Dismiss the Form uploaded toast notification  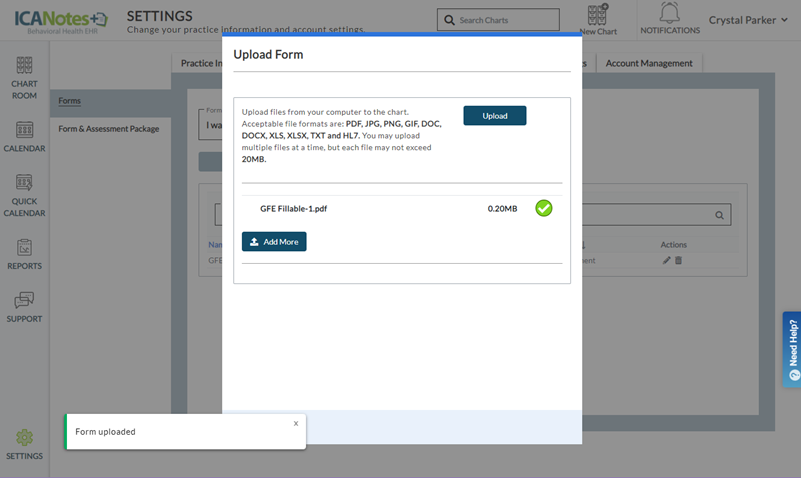pyautogui.click(x=296, y=423)
